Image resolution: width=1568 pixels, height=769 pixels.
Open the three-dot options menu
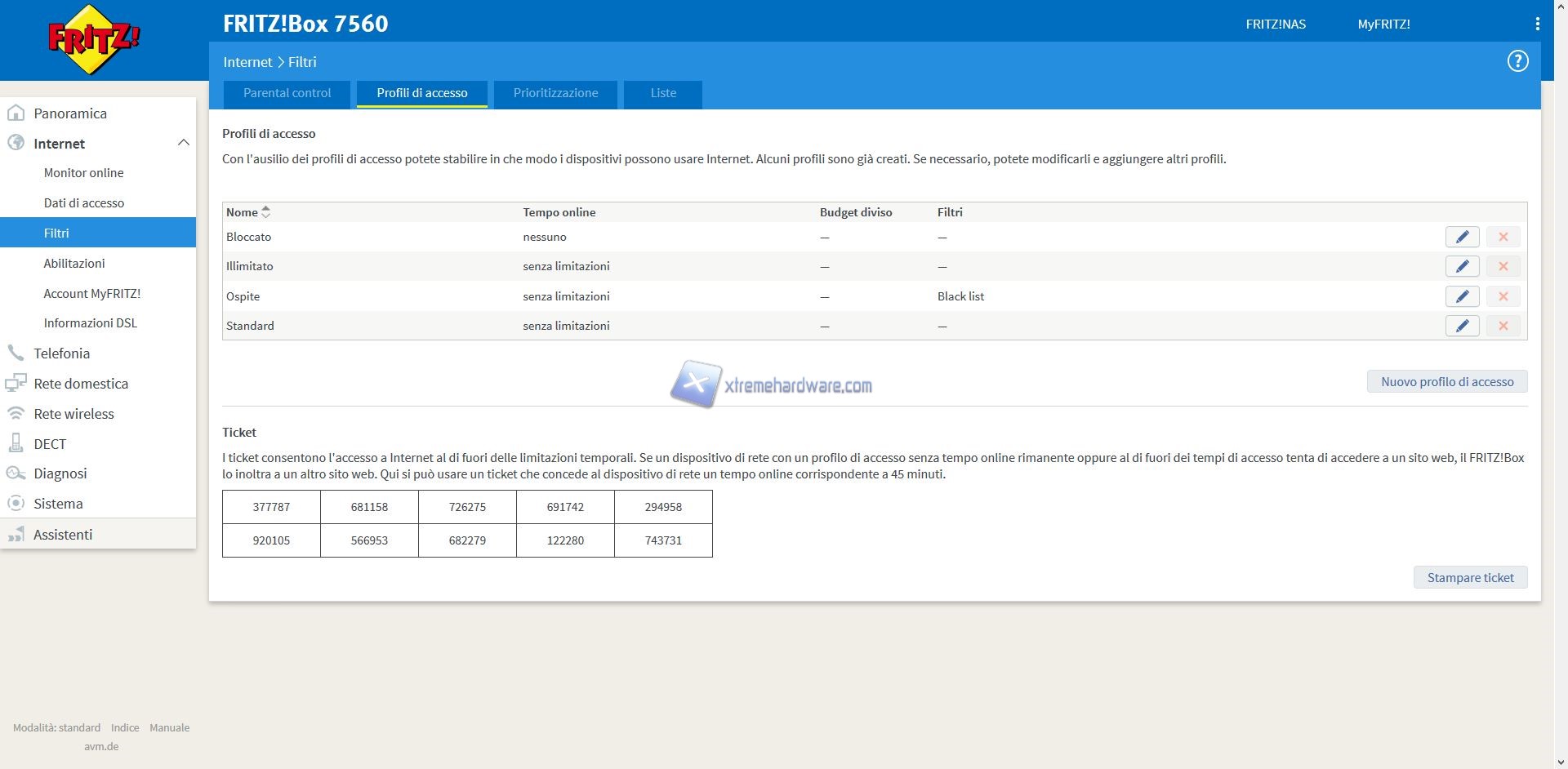[x=1537, y=24]
